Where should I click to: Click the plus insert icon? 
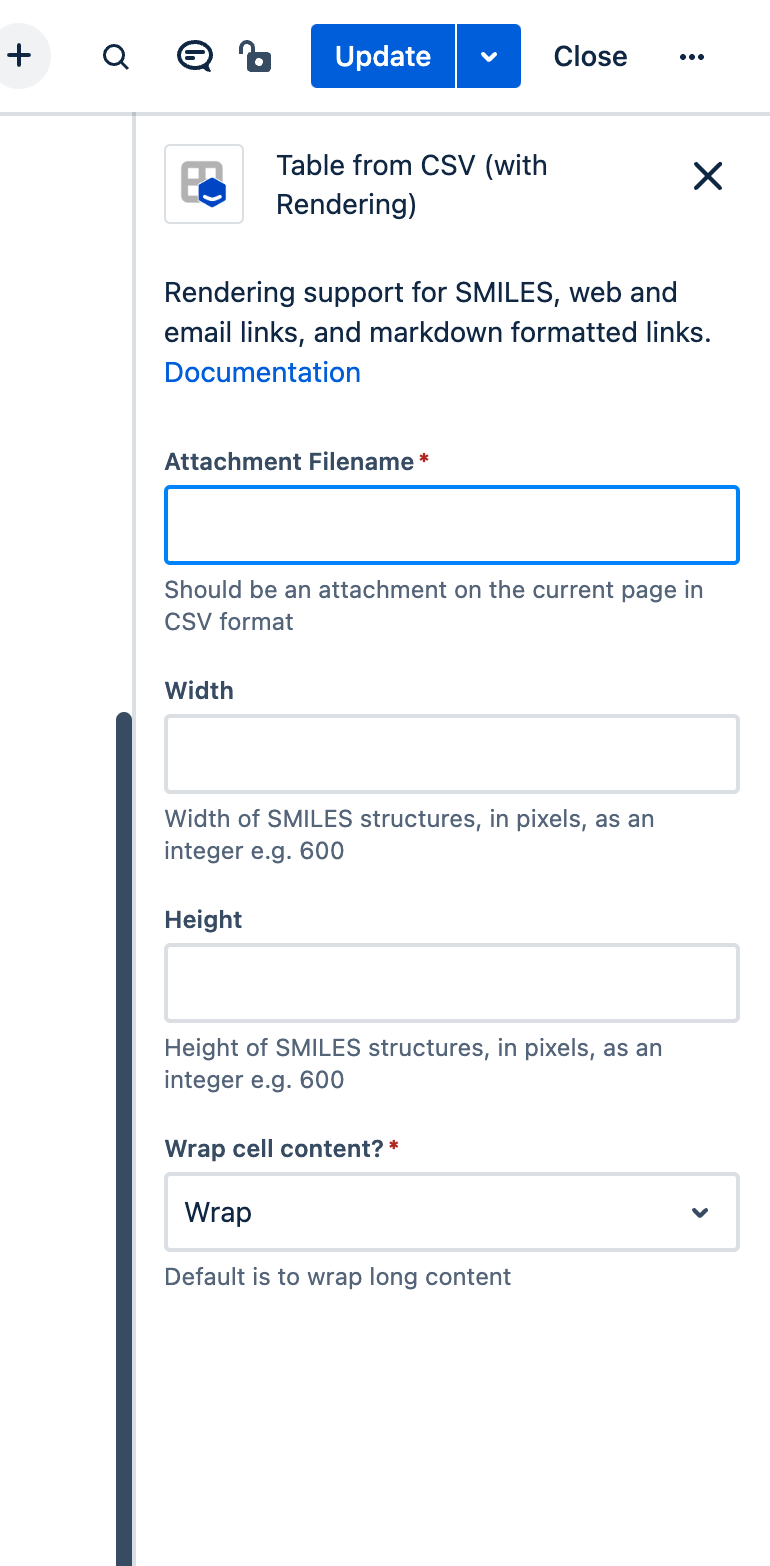[19, 56]
